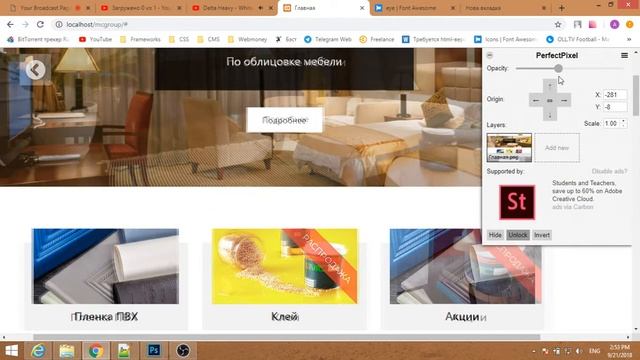The image size is (640, 360).
Task: Open the YouTube bookmark
Action: [95, 39]
